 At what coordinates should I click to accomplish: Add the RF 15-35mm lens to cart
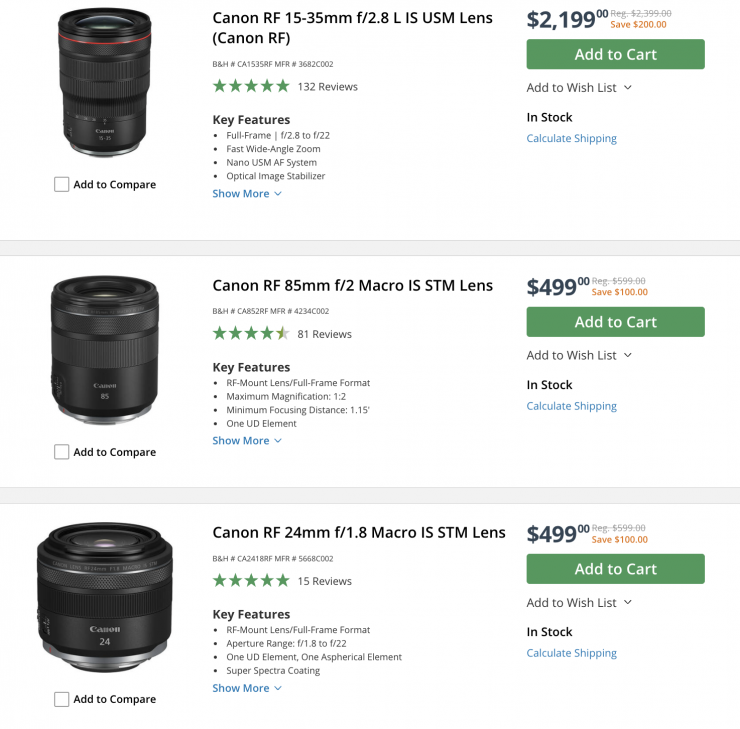click(615, 55)
